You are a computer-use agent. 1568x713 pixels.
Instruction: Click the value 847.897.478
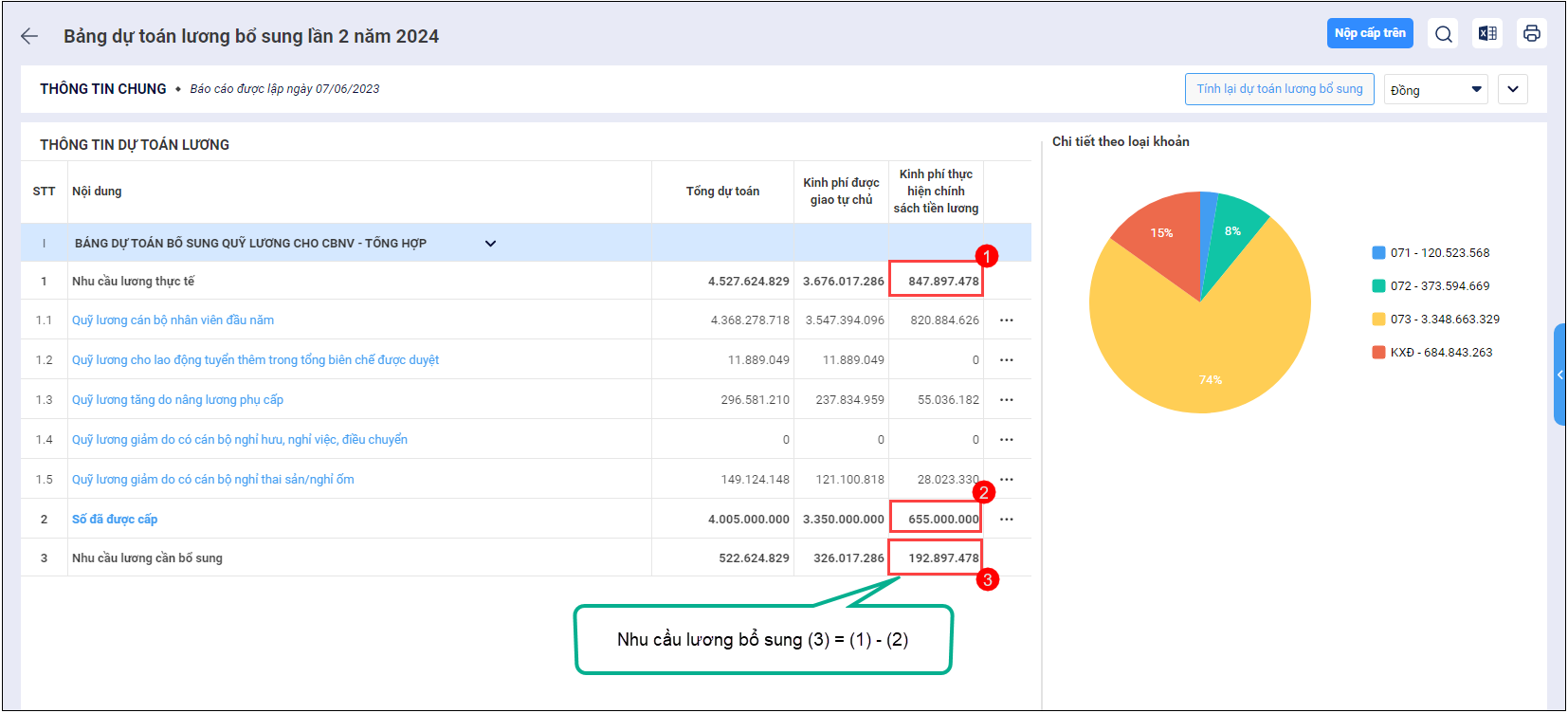click(x=943, y=282)
